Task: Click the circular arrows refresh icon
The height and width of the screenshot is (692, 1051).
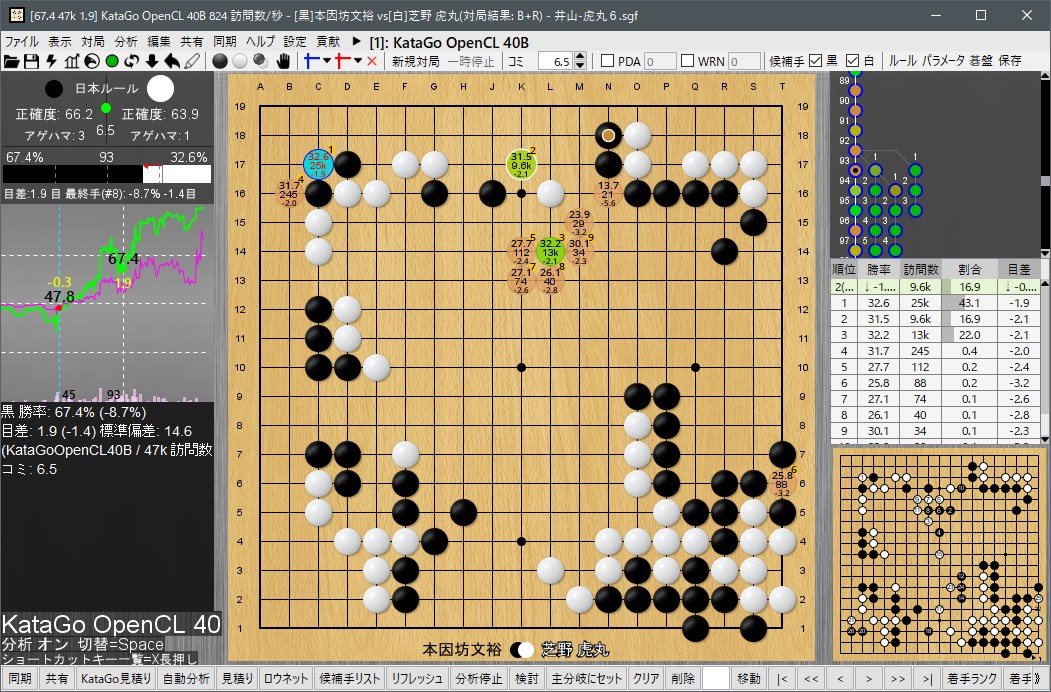Action: click(x=132, y=61)
